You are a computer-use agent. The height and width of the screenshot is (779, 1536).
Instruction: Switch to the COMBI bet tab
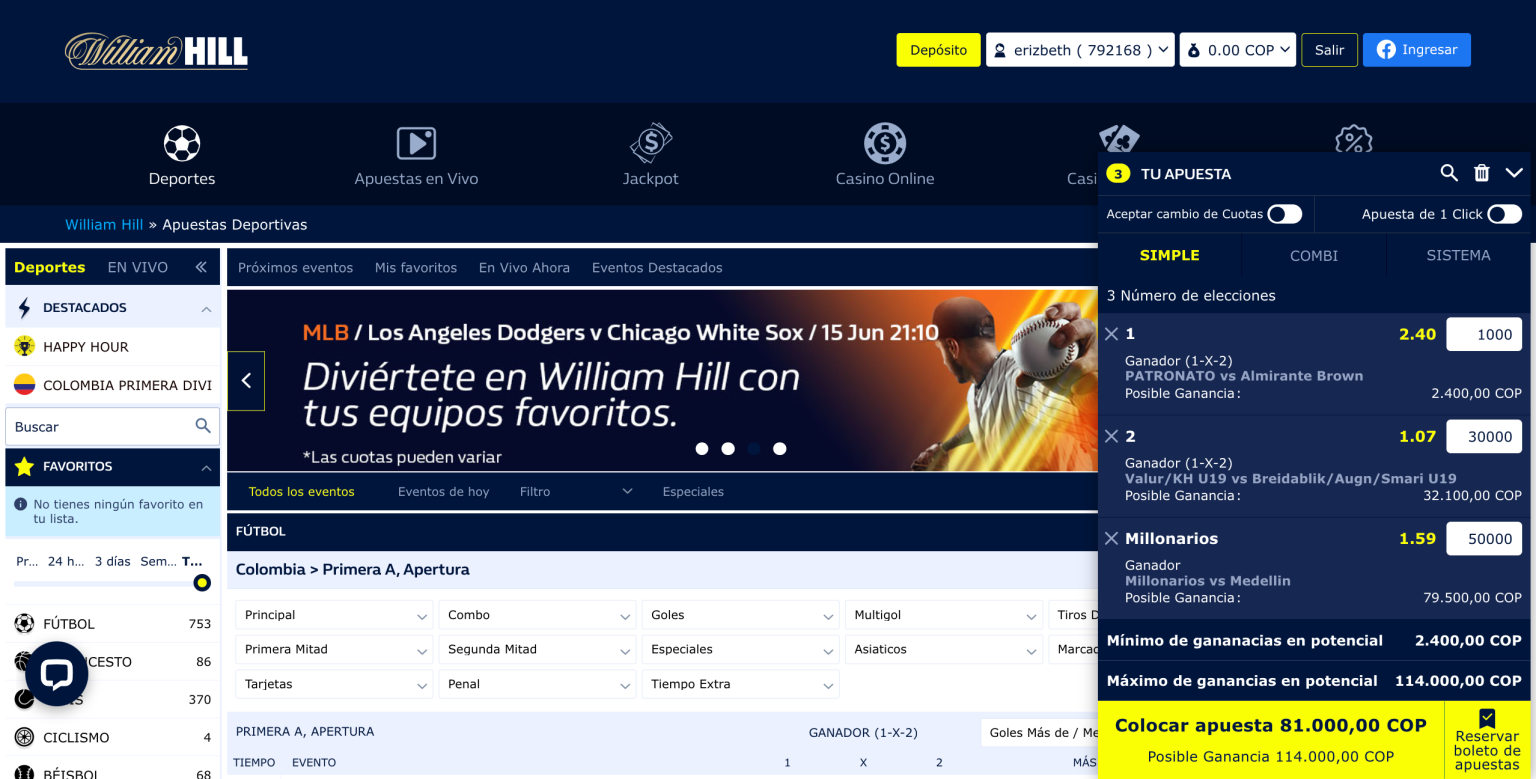click(1314, 255)
